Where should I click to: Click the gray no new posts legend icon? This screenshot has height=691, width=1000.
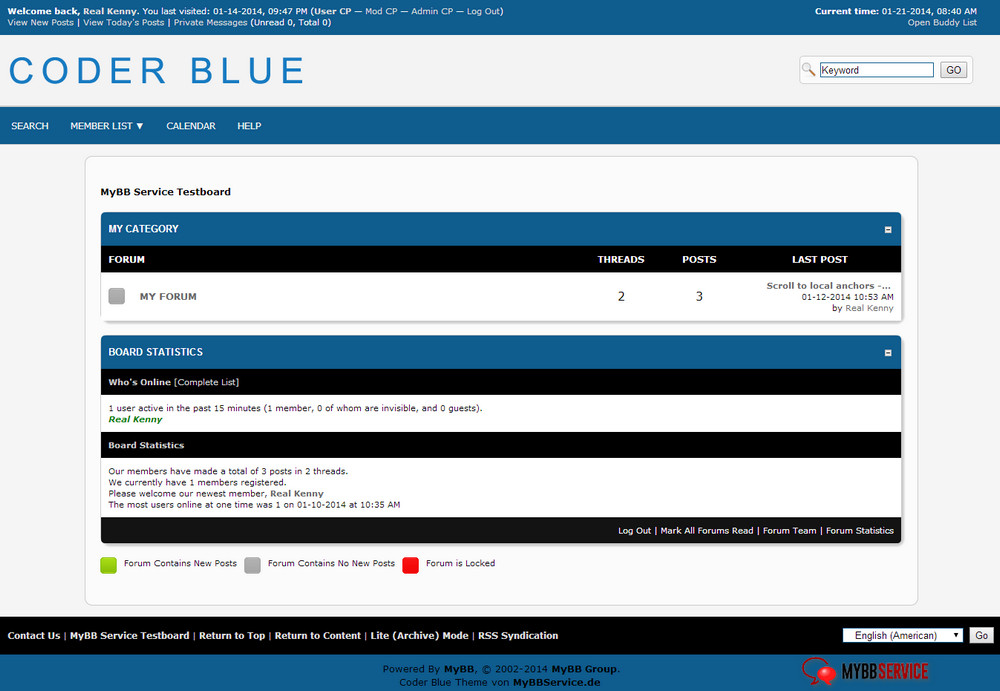tap(252, 565)
